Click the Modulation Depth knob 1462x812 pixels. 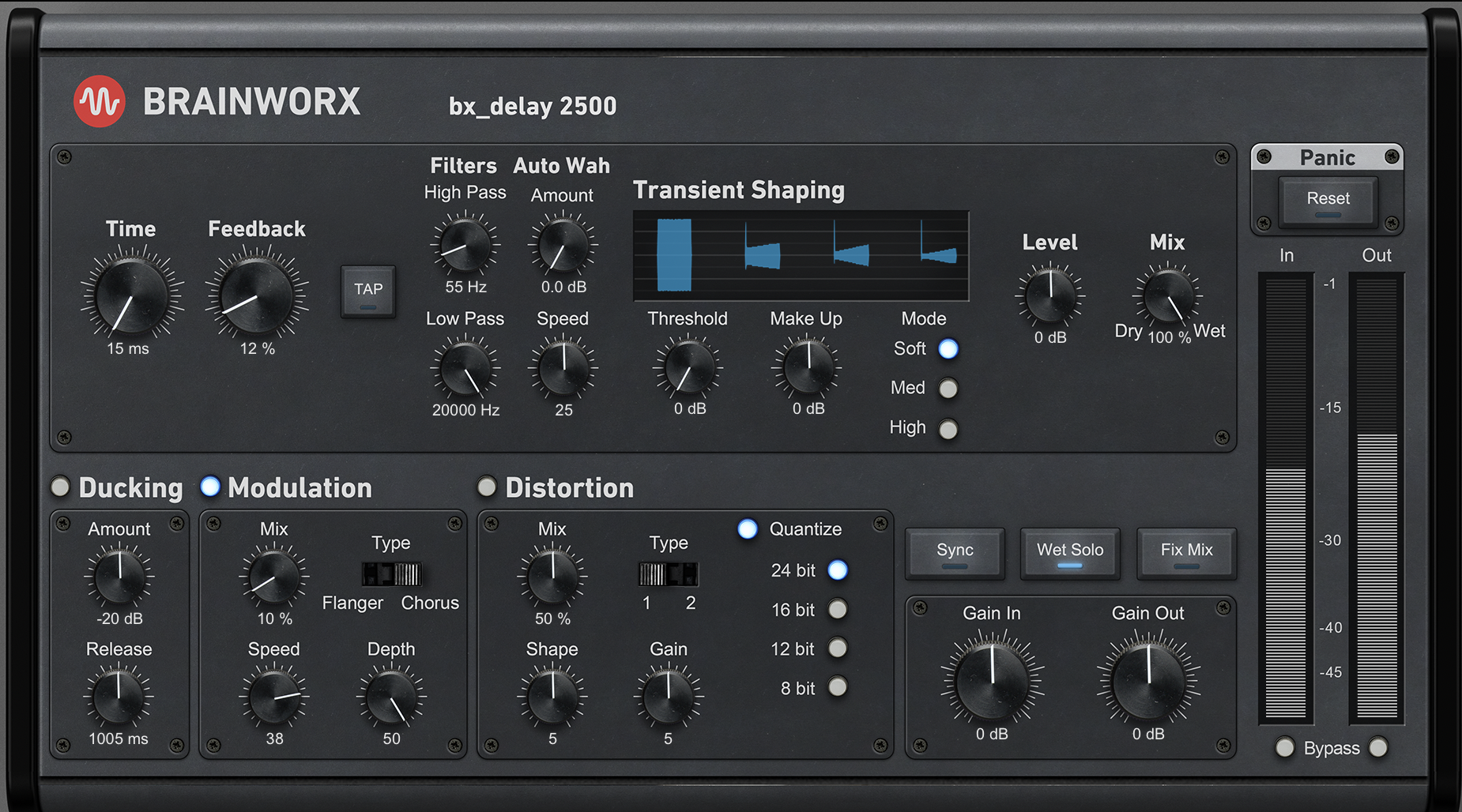pos(391,697)
